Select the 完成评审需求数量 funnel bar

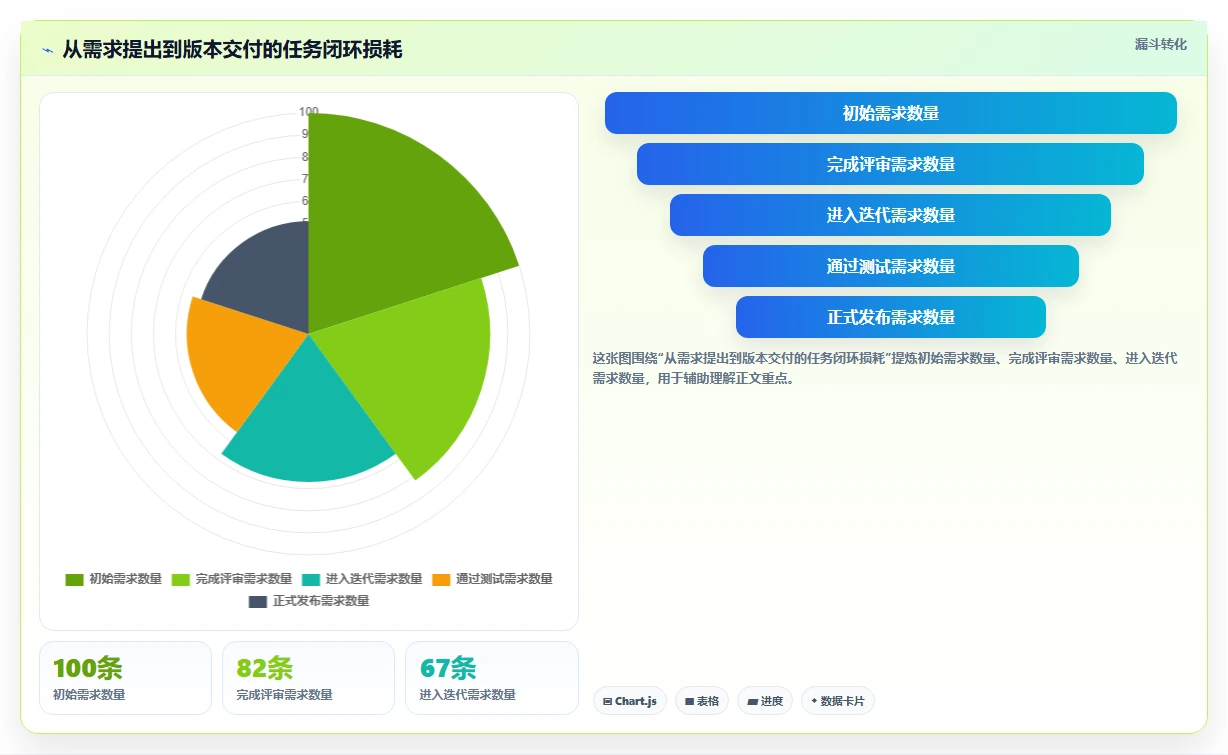tap(890, 164)
